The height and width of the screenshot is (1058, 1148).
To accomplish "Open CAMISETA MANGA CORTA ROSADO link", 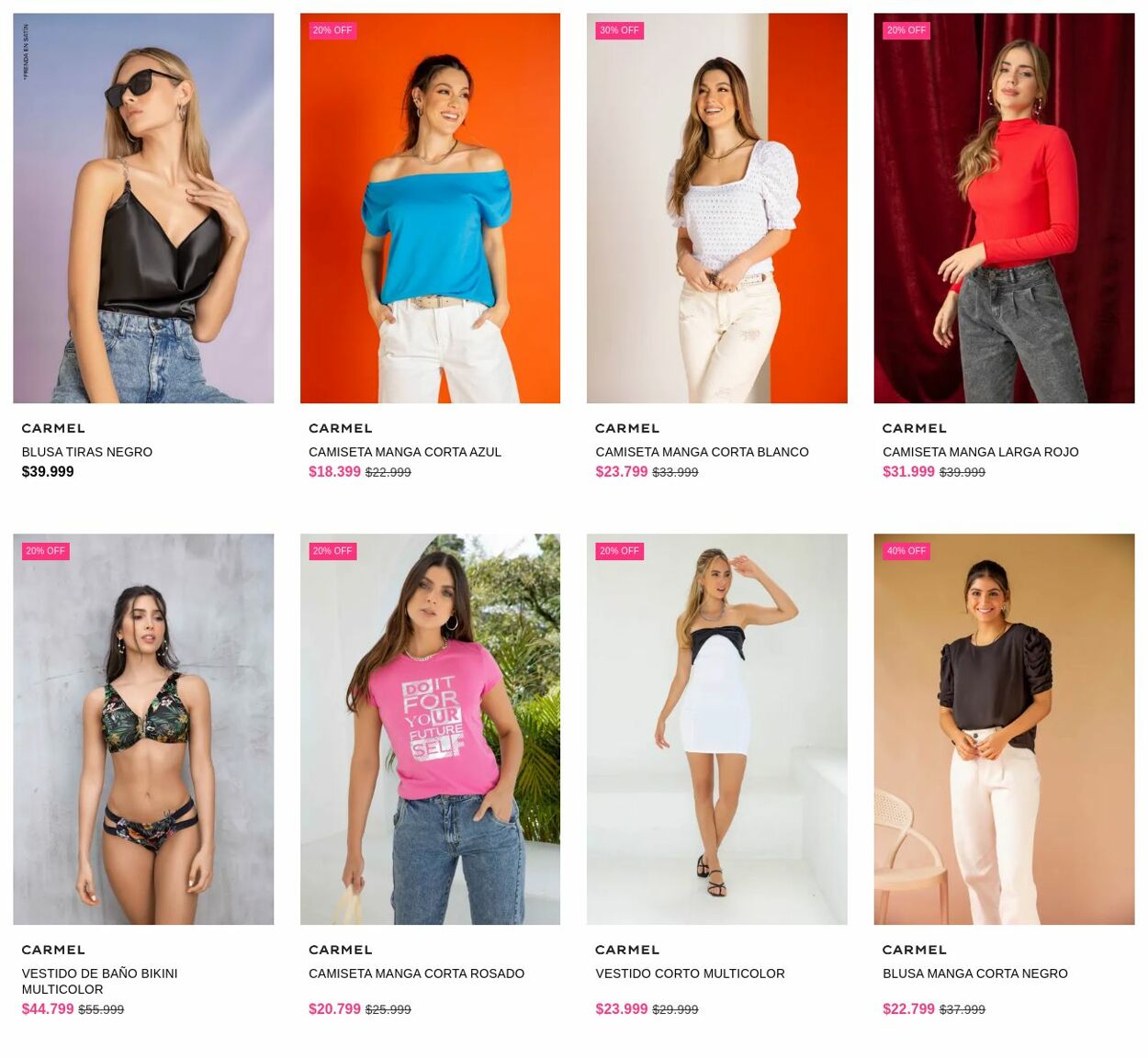I will (x=417, y=974).
